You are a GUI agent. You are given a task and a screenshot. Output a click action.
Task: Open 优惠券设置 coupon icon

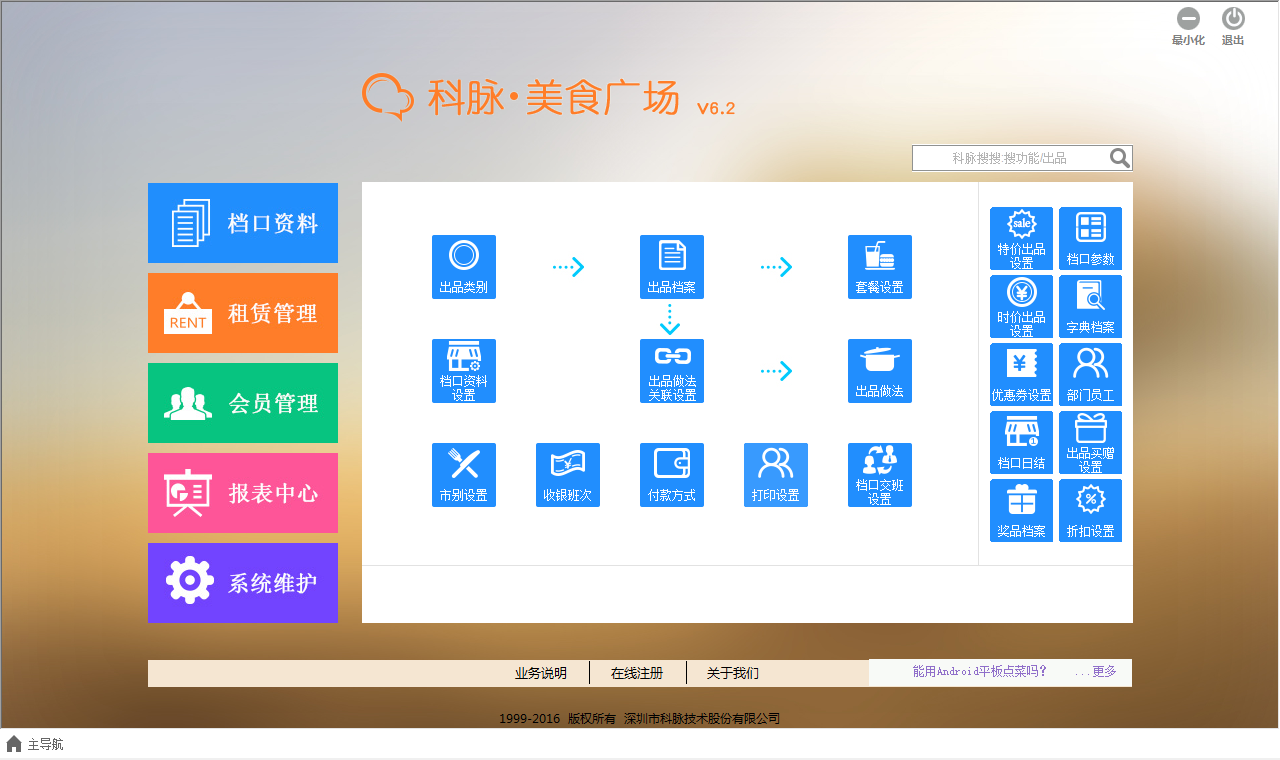click(1021, 374)
